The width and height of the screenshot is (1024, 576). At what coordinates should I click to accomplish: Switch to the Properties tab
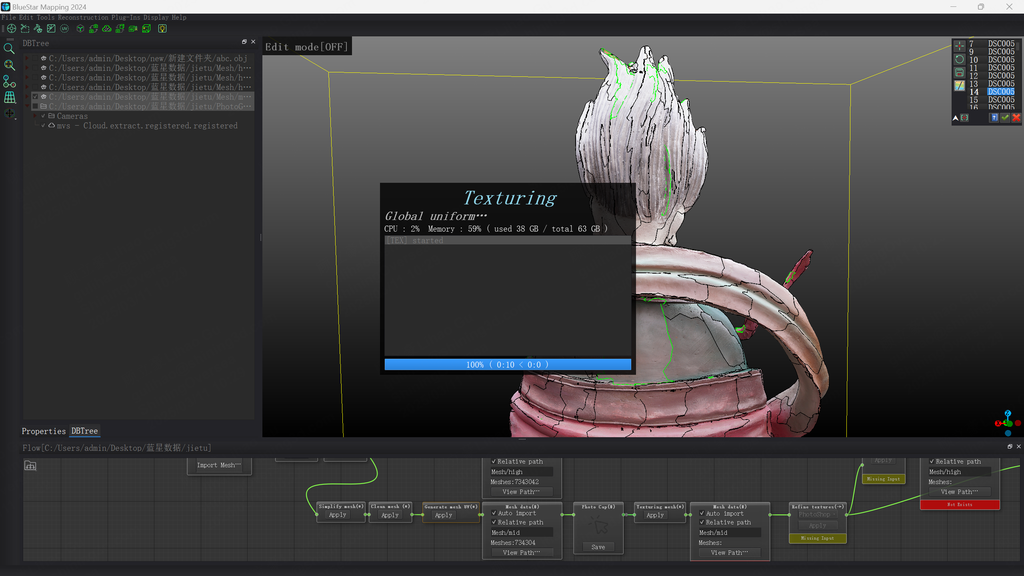[43, 431]
